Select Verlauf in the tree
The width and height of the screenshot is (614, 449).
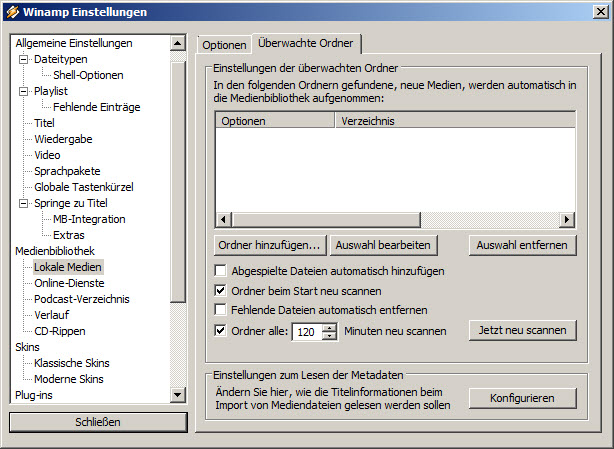click(x=52, y=315)
